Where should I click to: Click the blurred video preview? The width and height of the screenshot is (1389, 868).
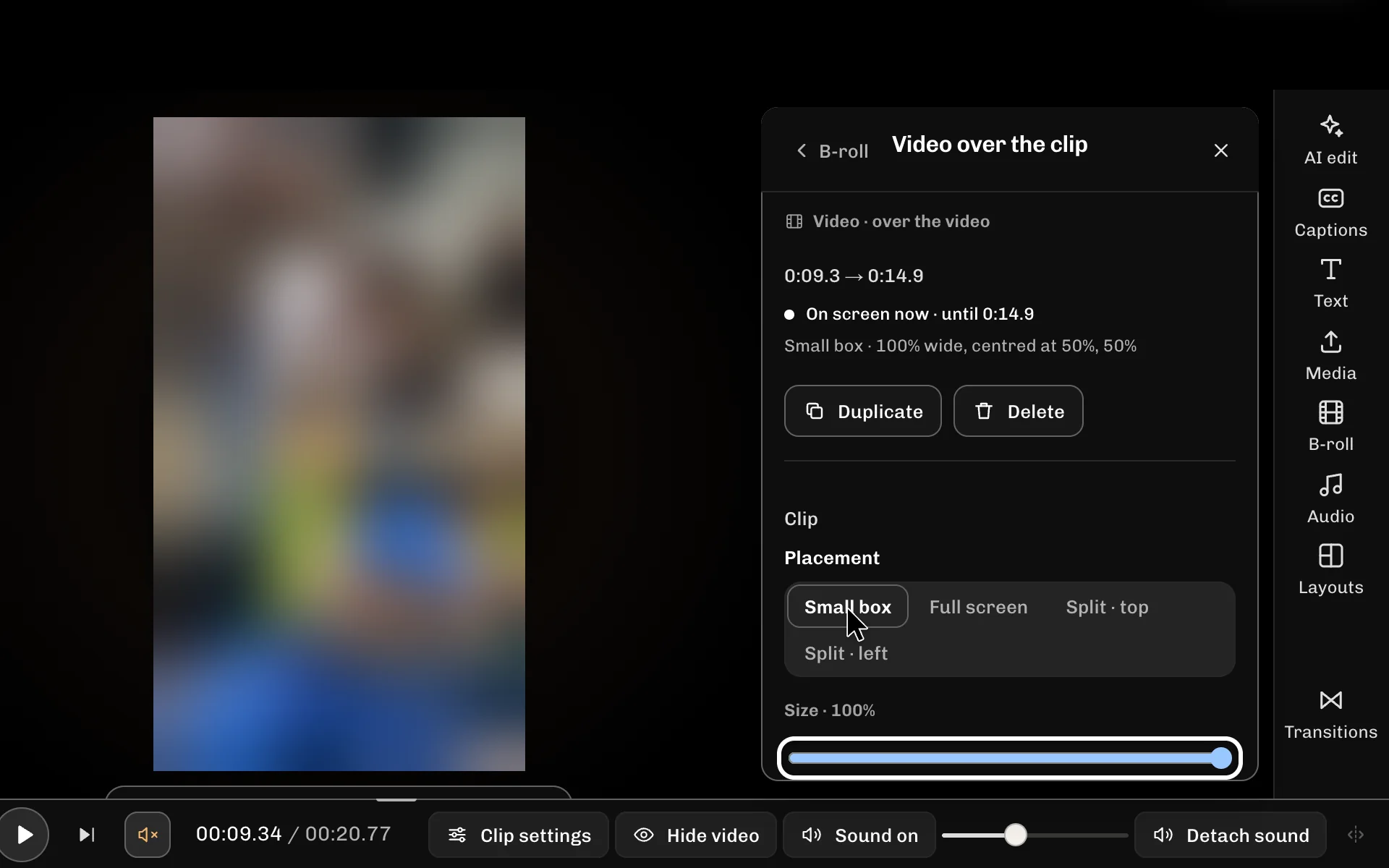(339, 443)
